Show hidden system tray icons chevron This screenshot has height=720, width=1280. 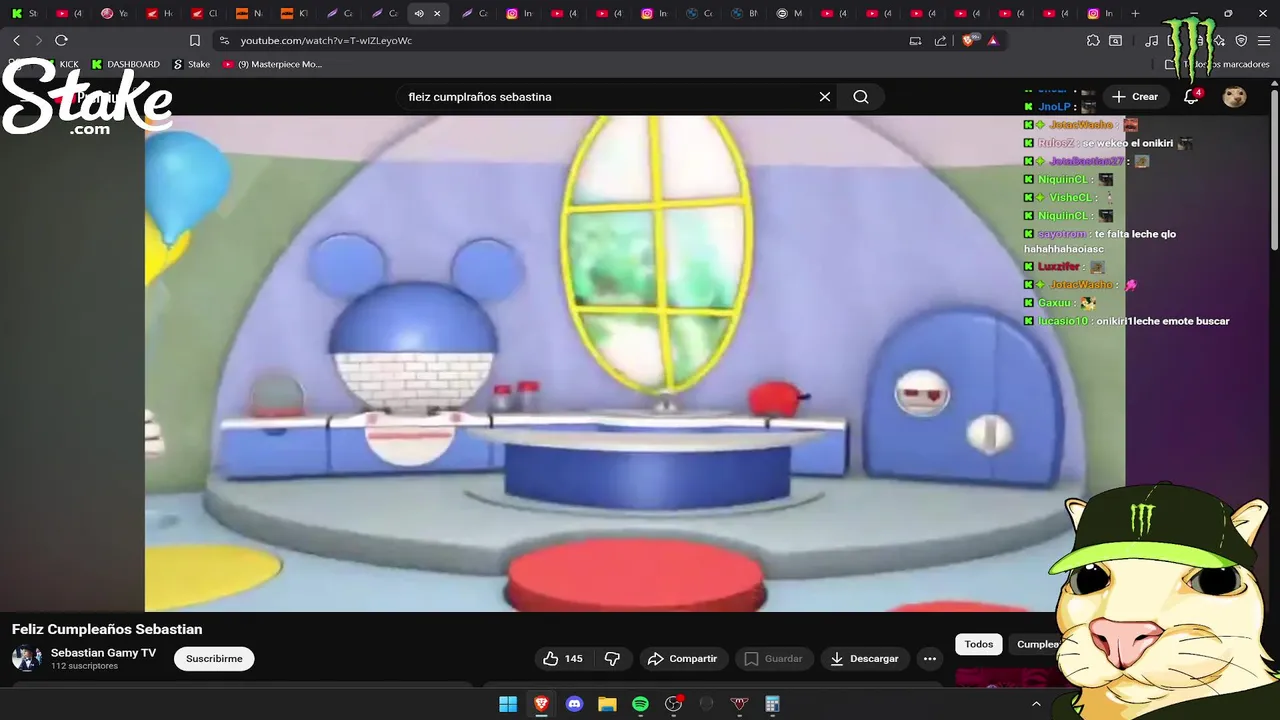click(1036, 704)
